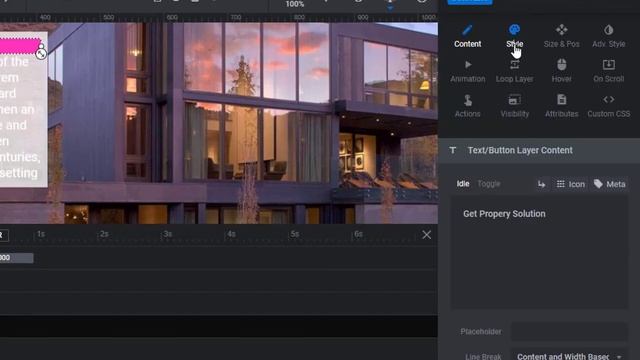Select the Idle content state
The image size is (640, 360).
(x=462, y=184)
